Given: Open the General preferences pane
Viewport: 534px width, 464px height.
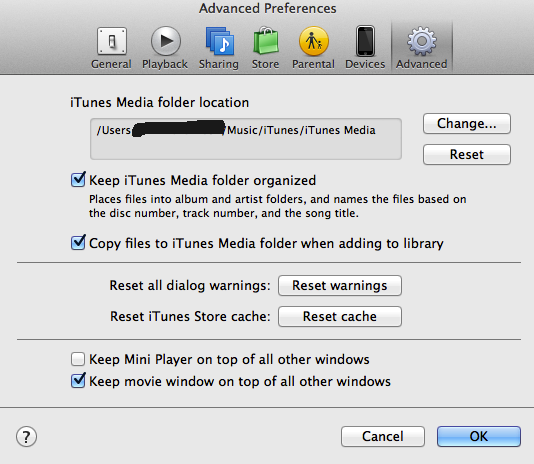Looking at the screenshot, I should (x=111, y=48).
